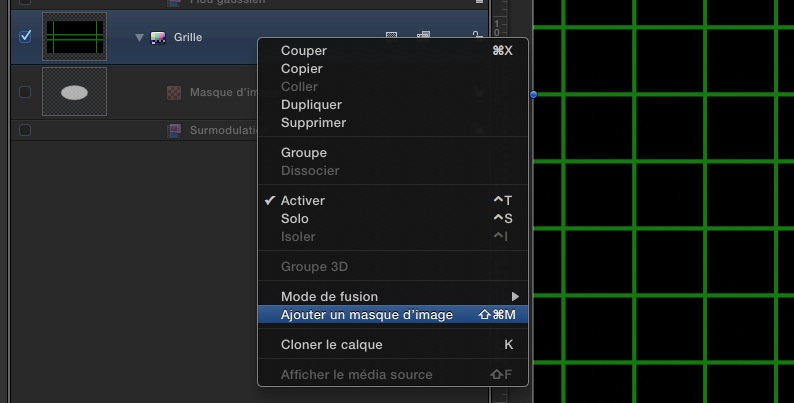Screen dimensions: 794x403
Task: Click the blue handle on canvas edge
Action: [533, 94]
